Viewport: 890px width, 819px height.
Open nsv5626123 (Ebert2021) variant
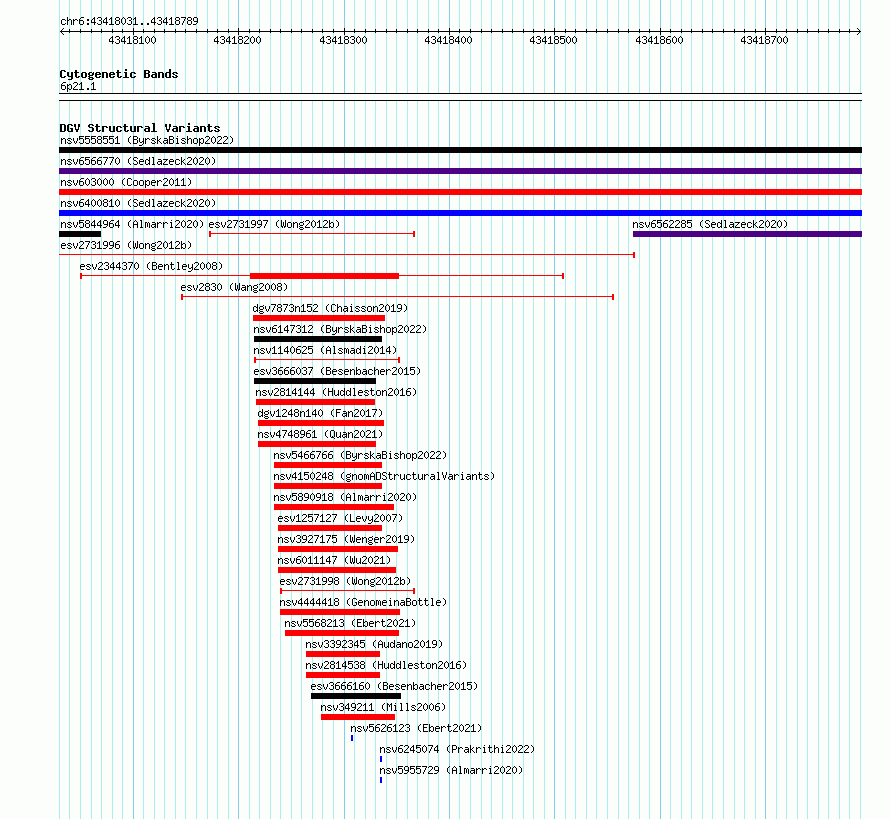416,728
